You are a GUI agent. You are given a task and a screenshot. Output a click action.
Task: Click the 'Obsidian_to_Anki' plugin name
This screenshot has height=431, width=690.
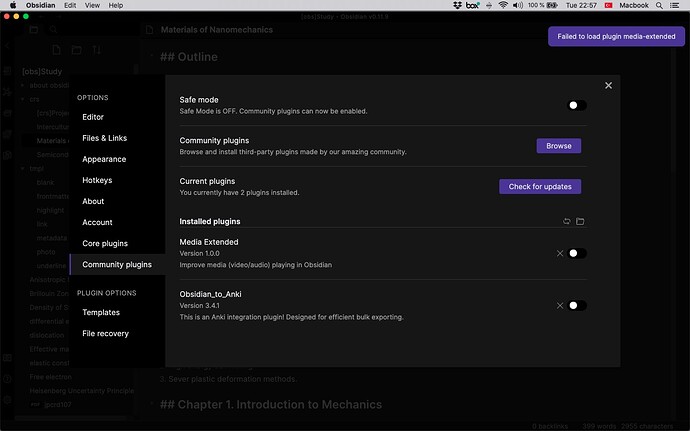click(210, 294)
